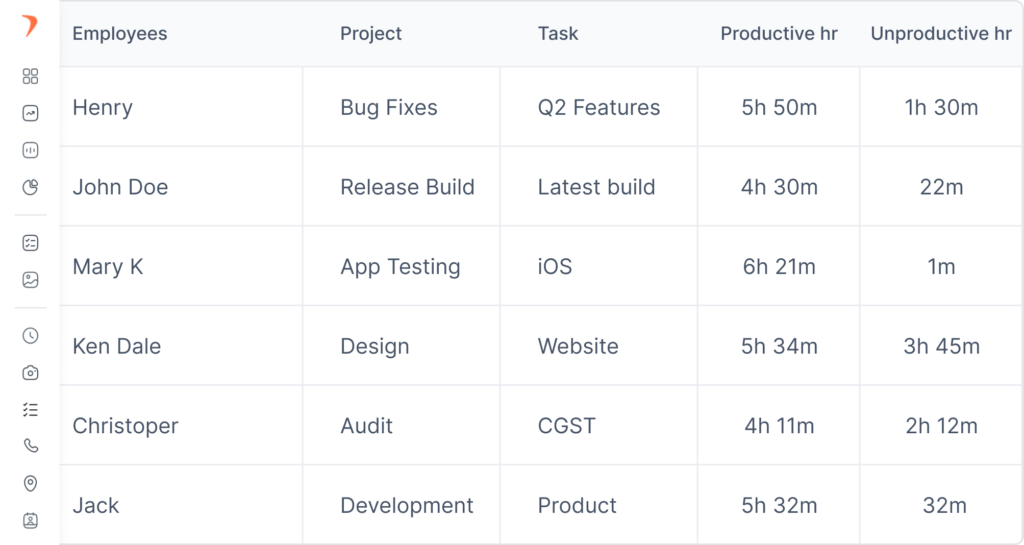
Task: Click the Release Build project cell
Action: click(x=407, y=188)
